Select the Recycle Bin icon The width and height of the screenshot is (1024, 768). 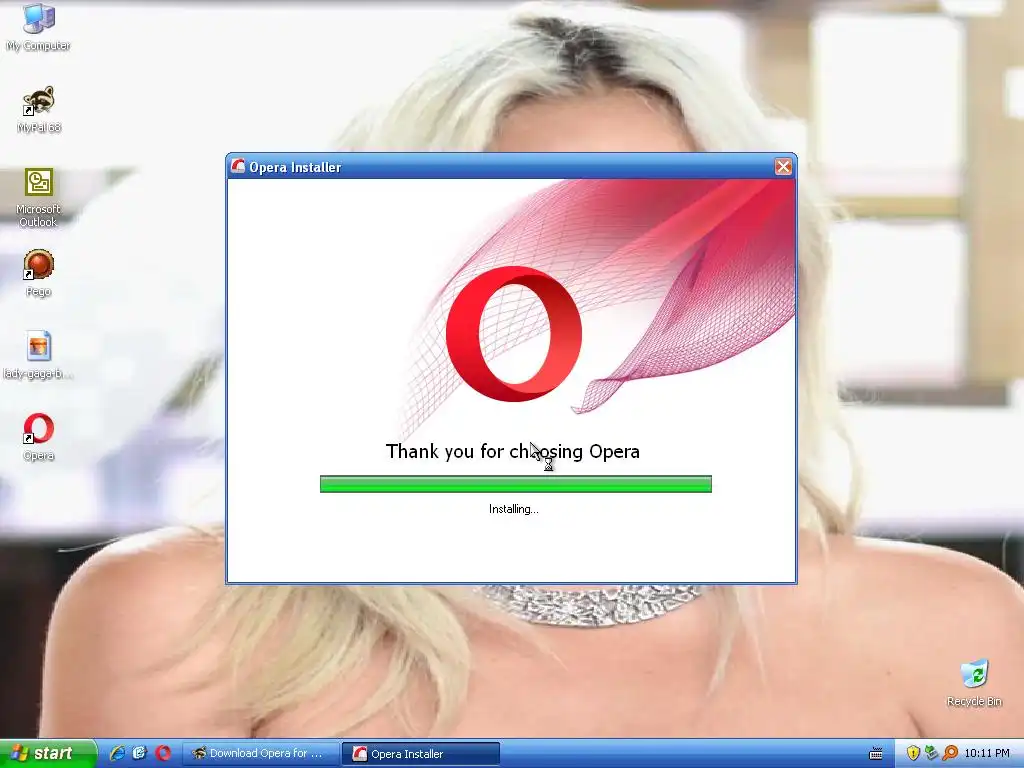click(x=974, y=683)
